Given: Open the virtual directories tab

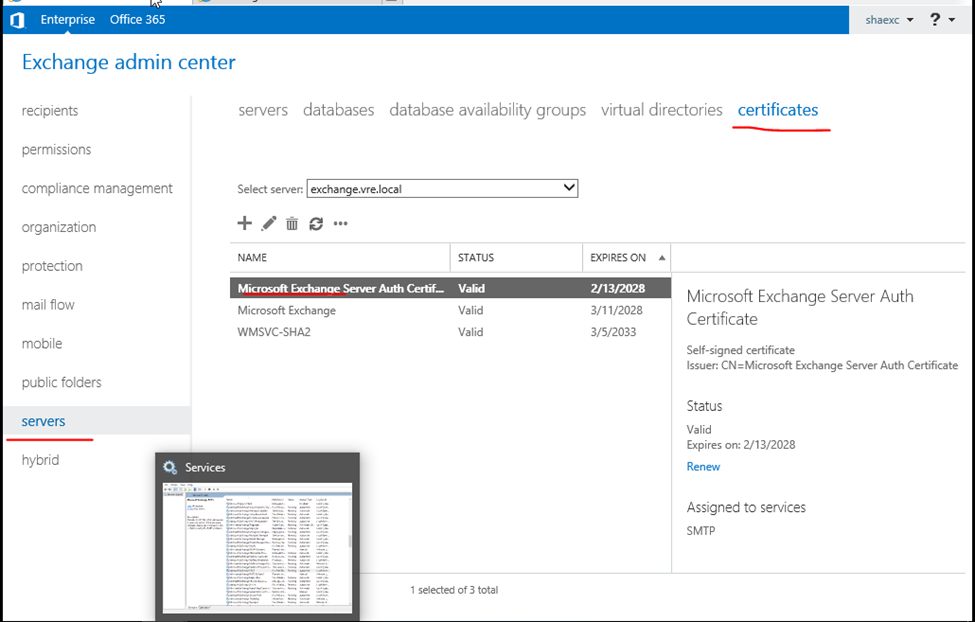Looking at the screenshot, I should 661,110.
